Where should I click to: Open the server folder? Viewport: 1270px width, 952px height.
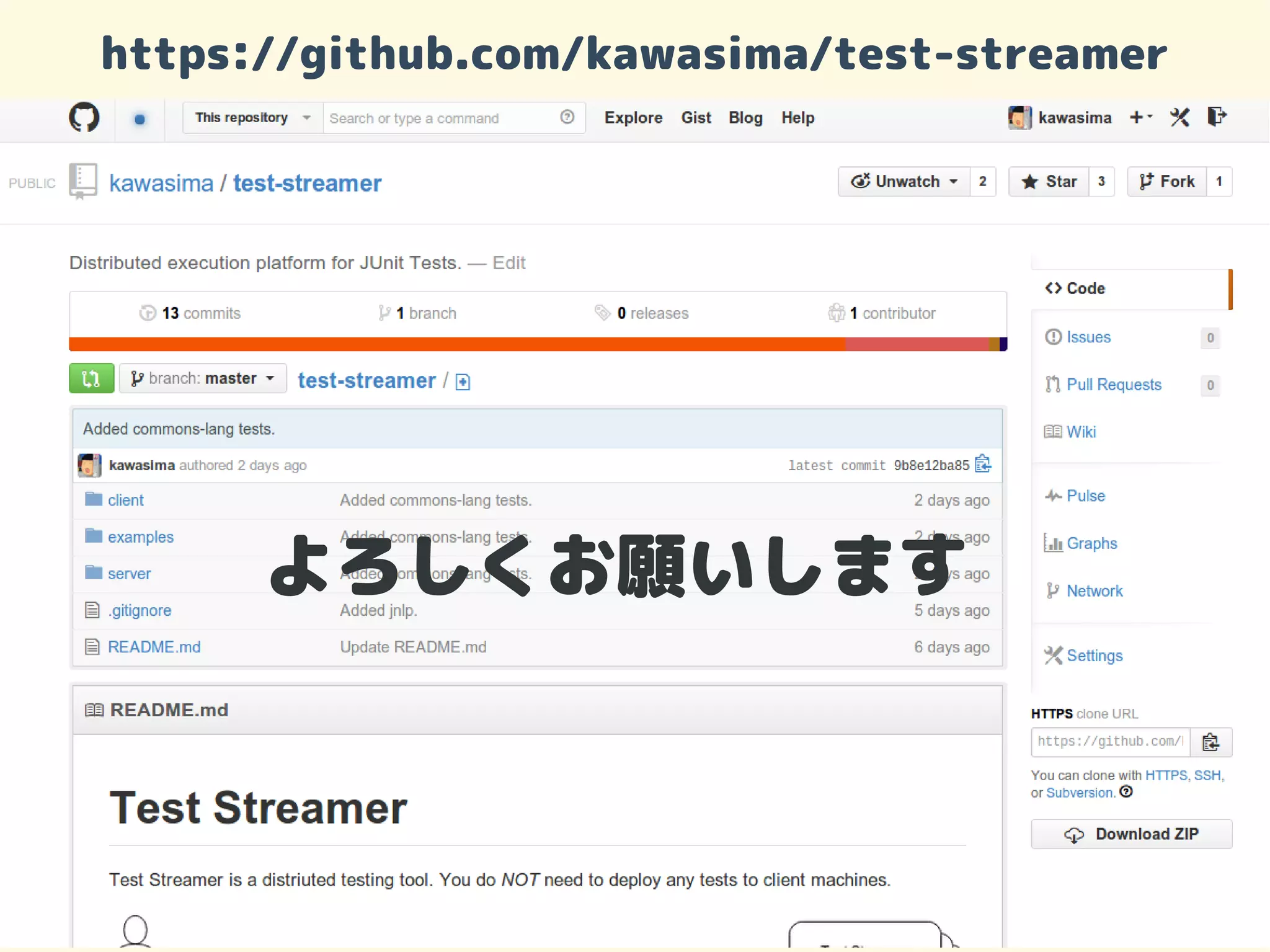click(129, 574)
